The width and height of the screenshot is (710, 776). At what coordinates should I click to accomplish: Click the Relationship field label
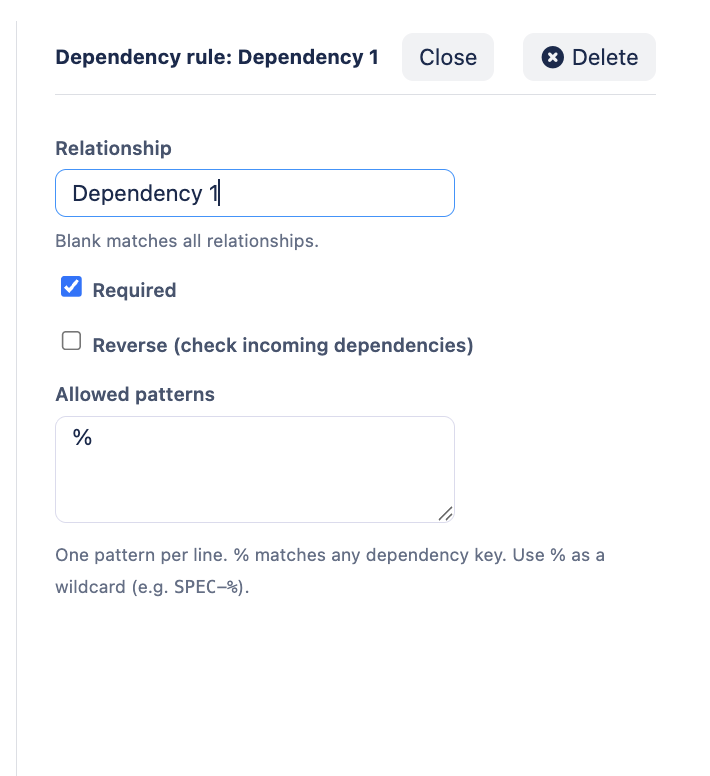(113, 148)
